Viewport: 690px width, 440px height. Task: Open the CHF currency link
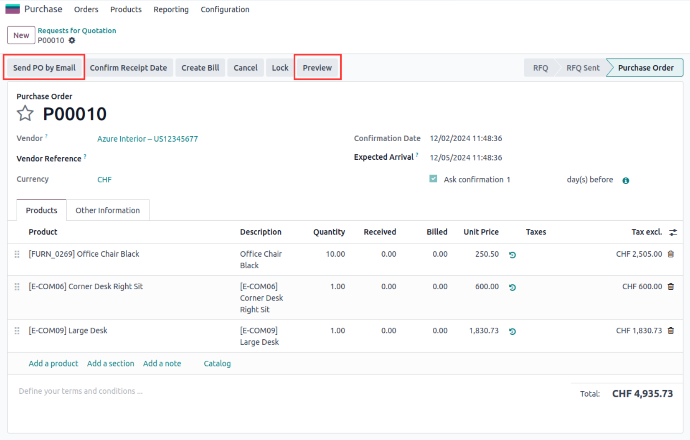coord(104,180)
